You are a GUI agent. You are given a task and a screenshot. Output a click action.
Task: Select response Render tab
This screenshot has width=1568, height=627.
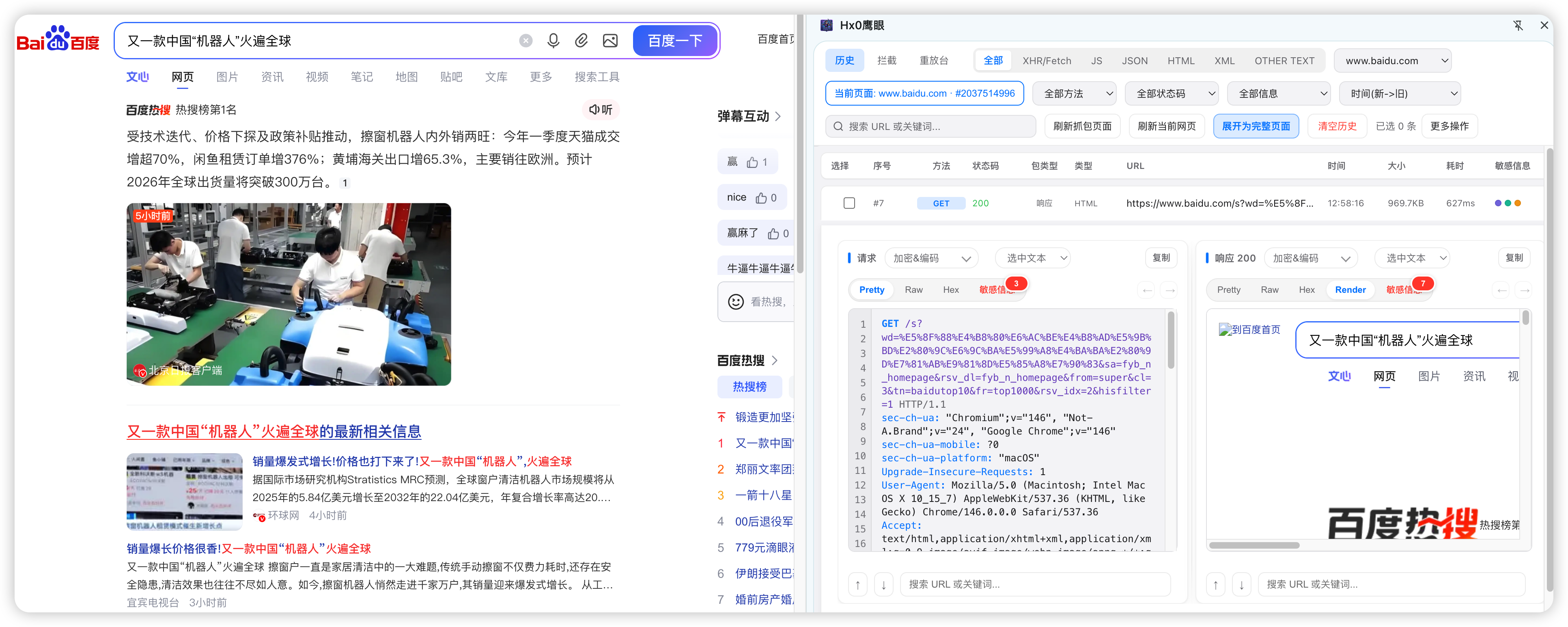coord(1350,290)
